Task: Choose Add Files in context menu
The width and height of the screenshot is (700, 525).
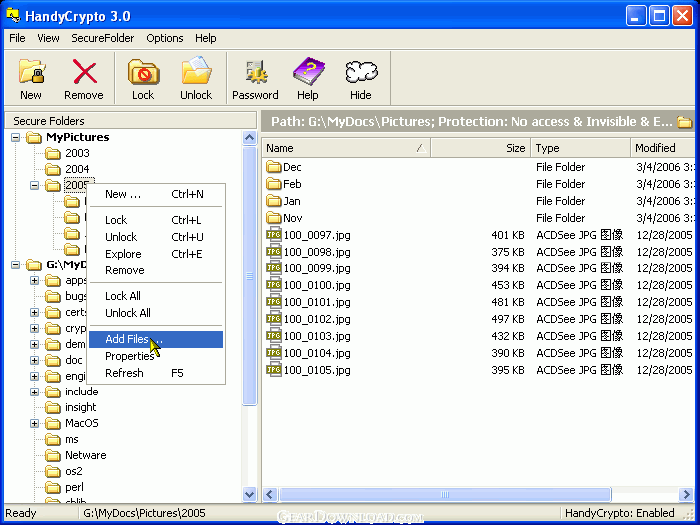Action: click(156, 339)
